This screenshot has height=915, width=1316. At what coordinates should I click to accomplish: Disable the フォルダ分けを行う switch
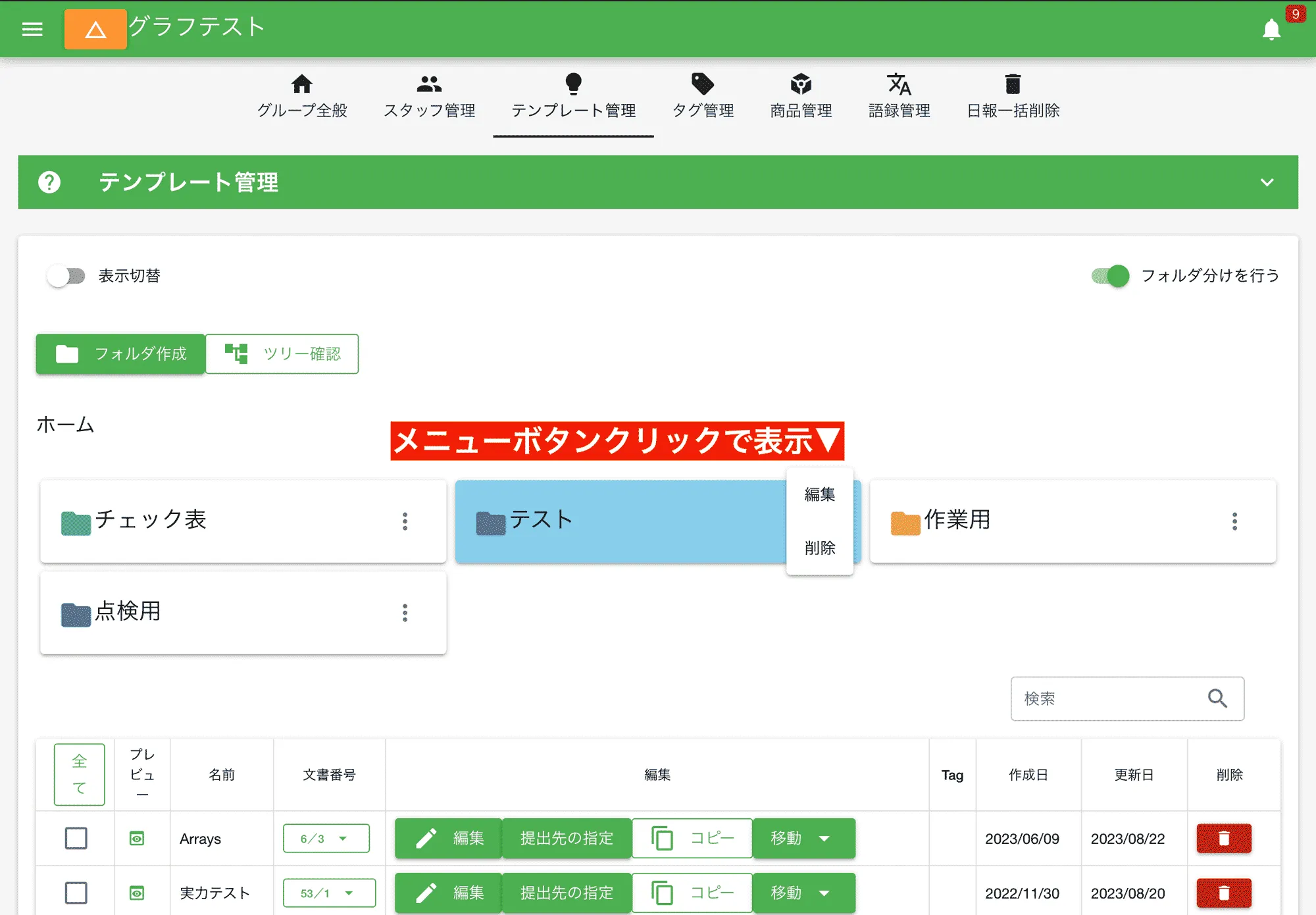1111,276
